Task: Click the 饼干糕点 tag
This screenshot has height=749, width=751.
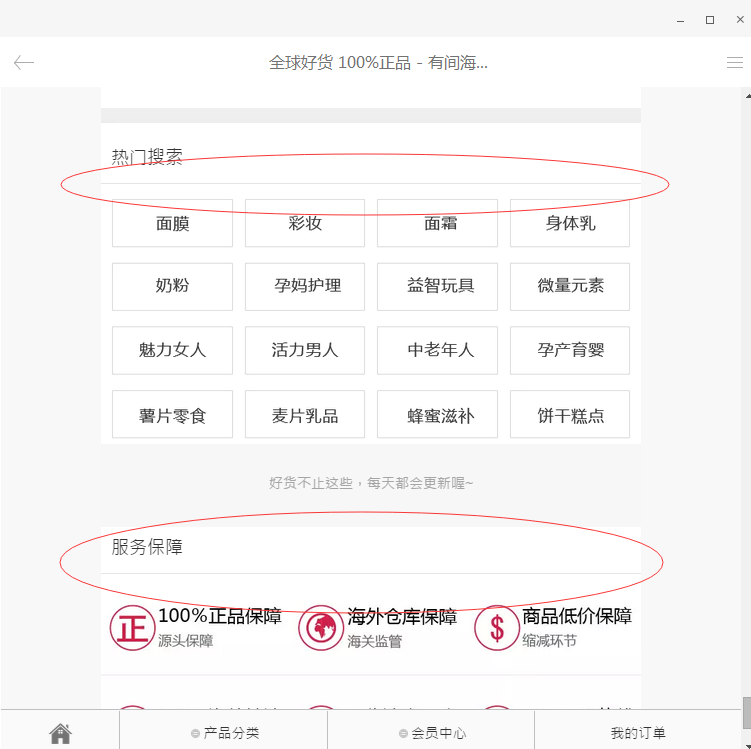Action: 570,415
